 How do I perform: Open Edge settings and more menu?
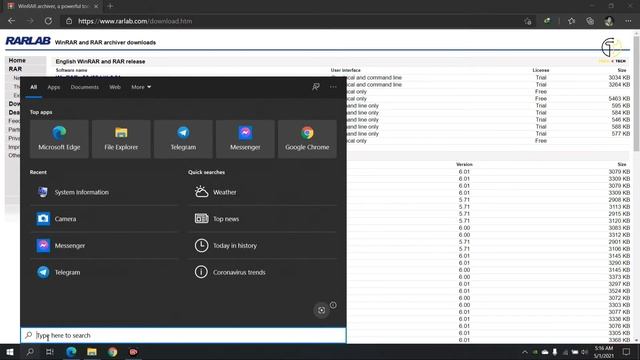(x=628, y=21)
